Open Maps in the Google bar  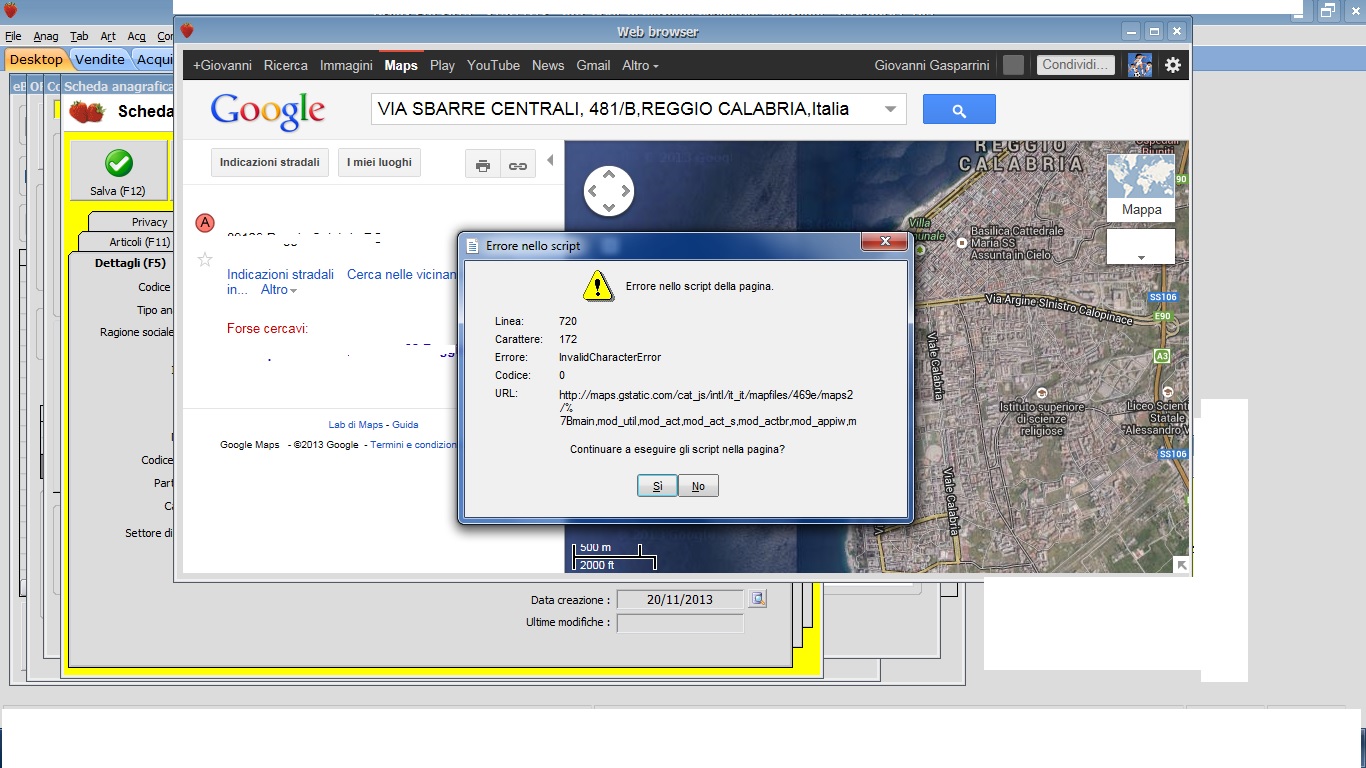coord(401,65)
